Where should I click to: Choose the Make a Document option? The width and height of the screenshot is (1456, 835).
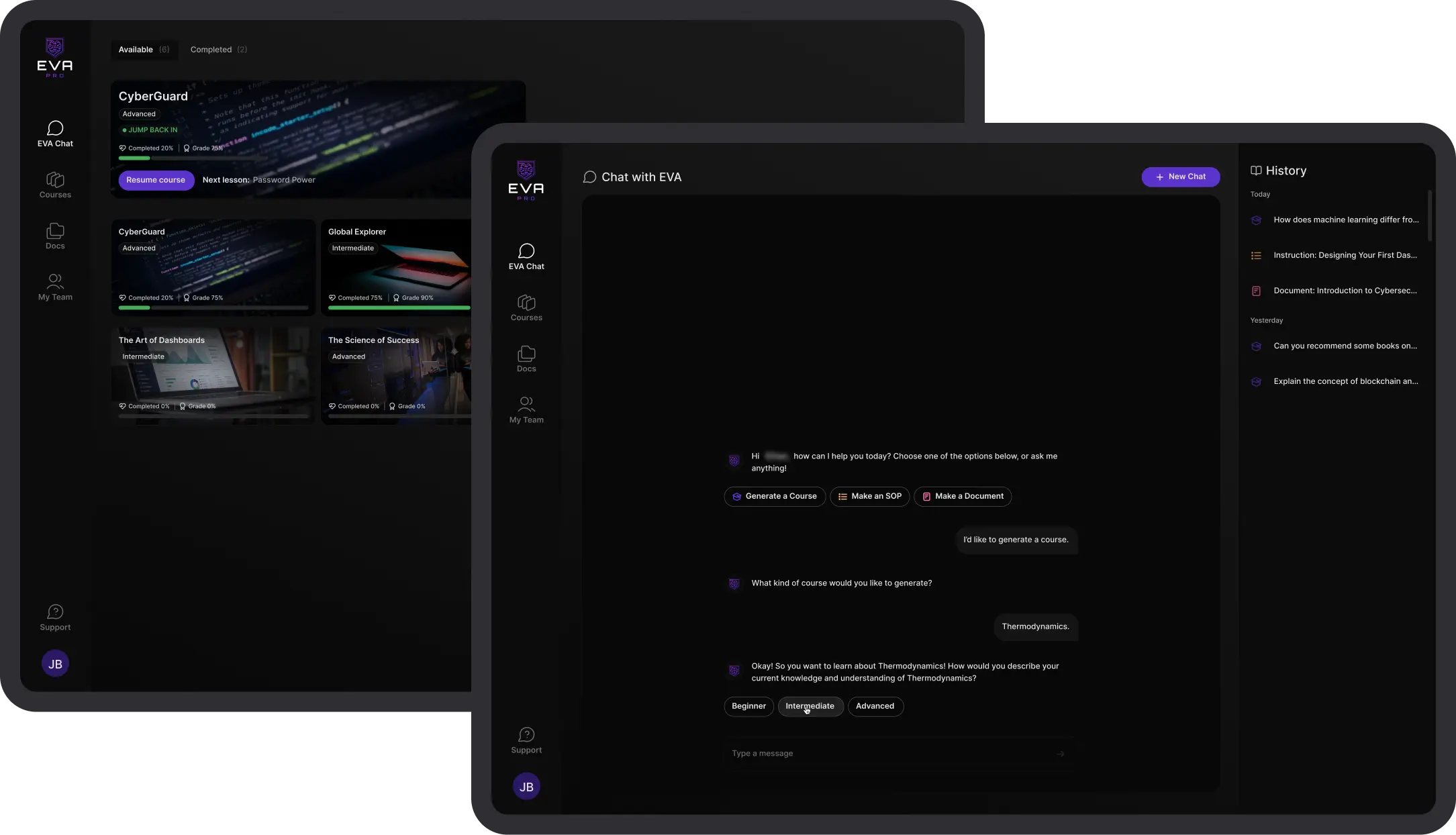(962, 496)
